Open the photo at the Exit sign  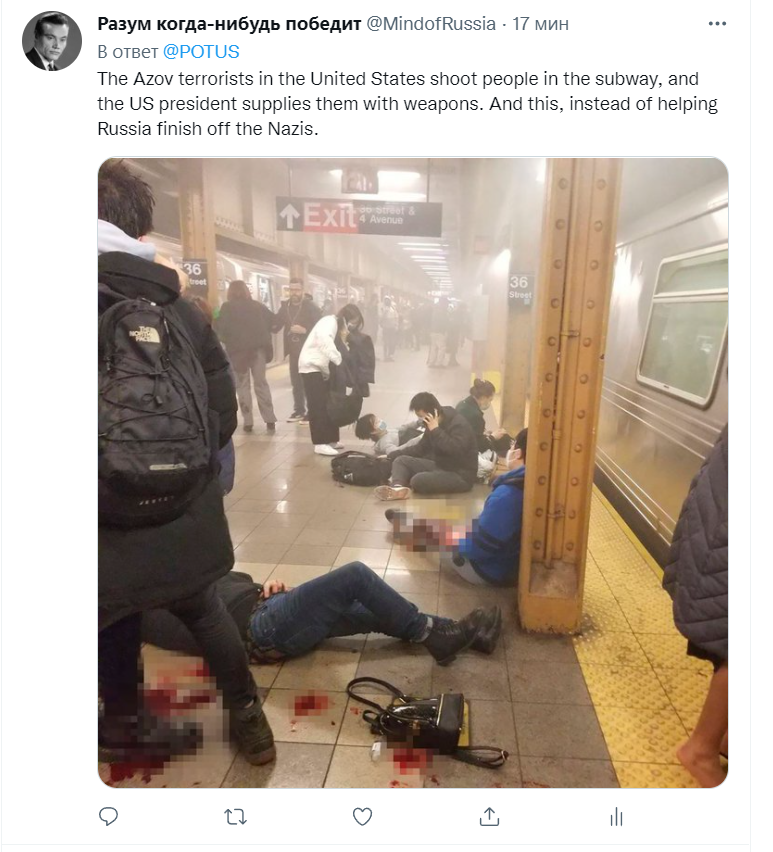tap(359, 217)
